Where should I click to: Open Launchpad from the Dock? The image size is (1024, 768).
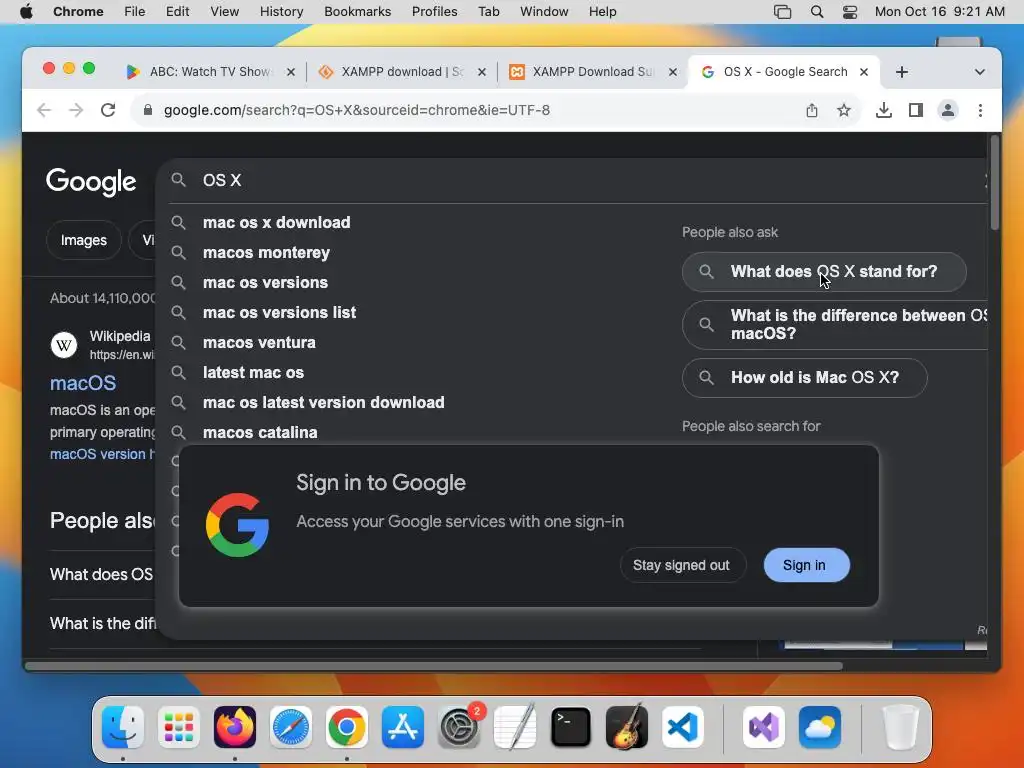pos(179,727)
